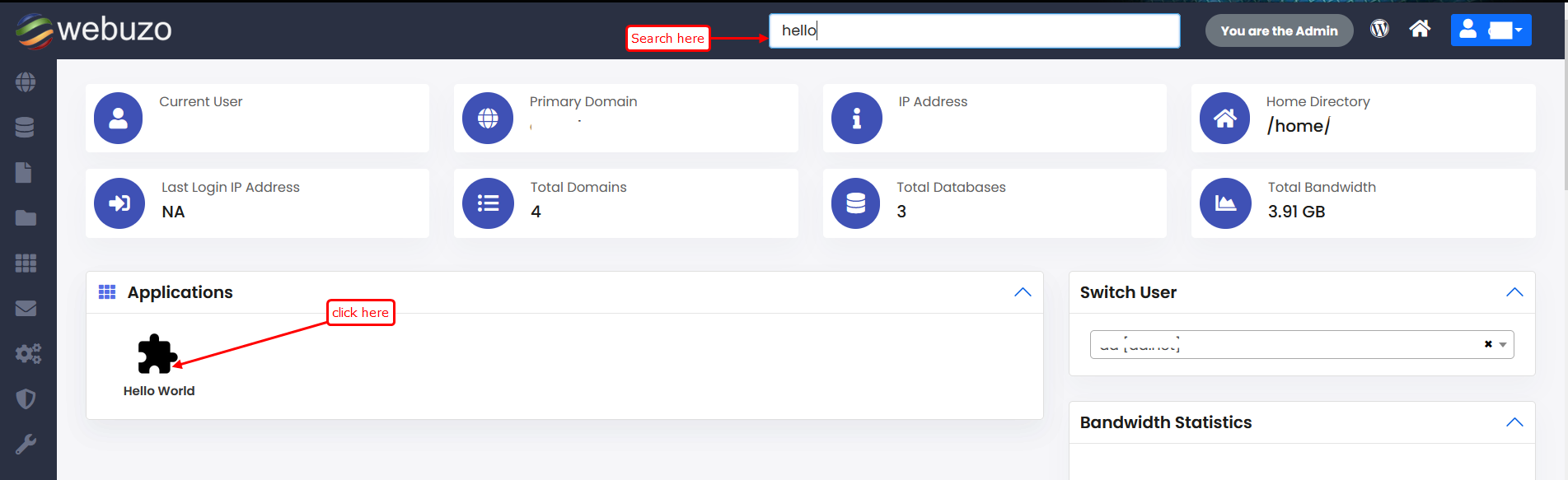Click the Webuzo logo
This screenshot has height=480, width=1568.
[93, 30]
